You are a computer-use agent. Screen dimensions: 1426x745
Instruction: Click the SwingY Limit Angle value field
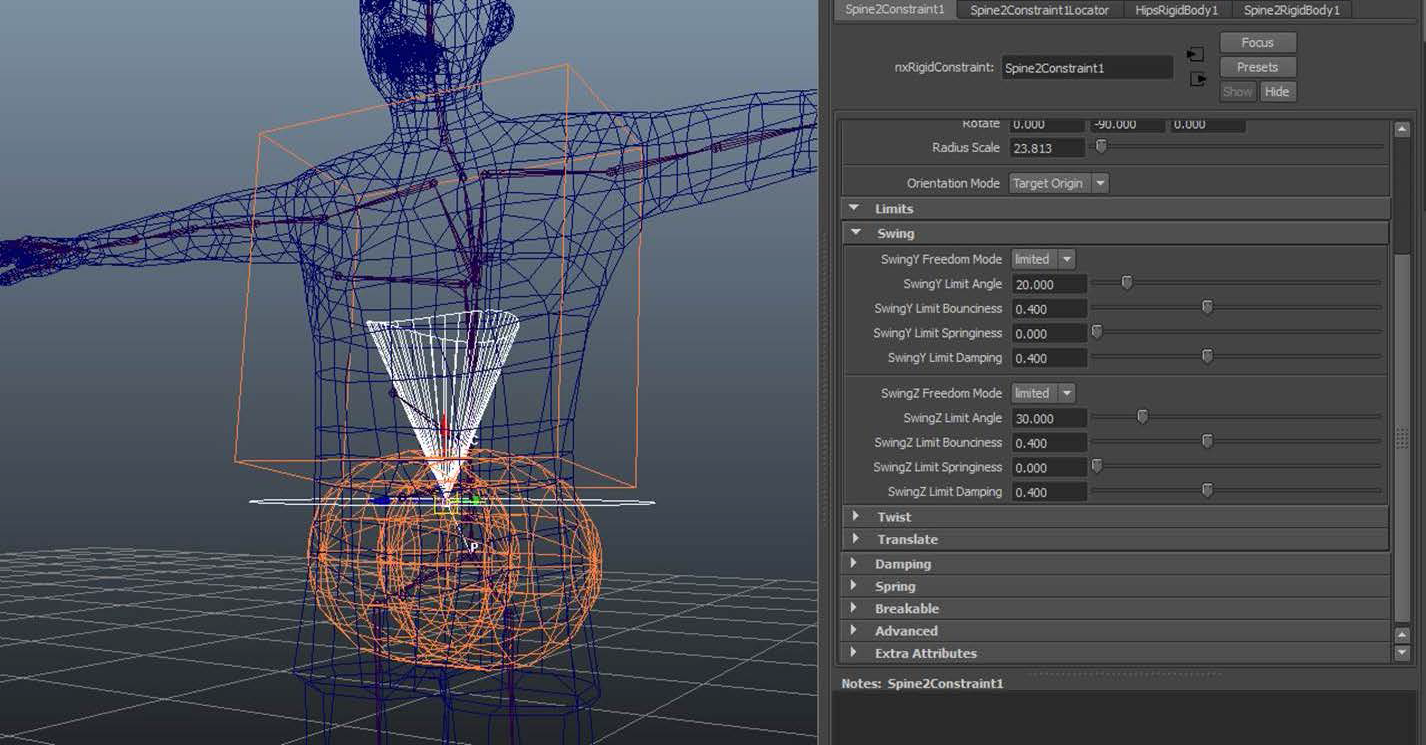(x=1049, y=284)
